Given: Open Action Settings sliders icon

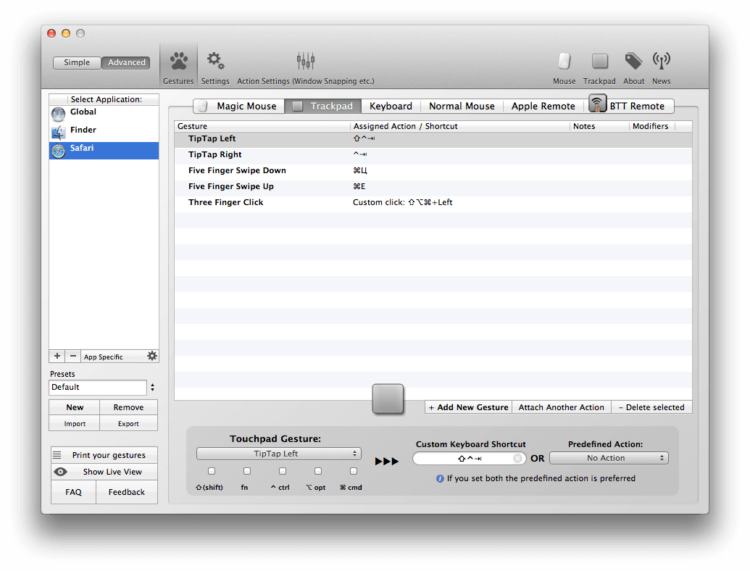Looking at the screenshot, I should coord(305,66).
